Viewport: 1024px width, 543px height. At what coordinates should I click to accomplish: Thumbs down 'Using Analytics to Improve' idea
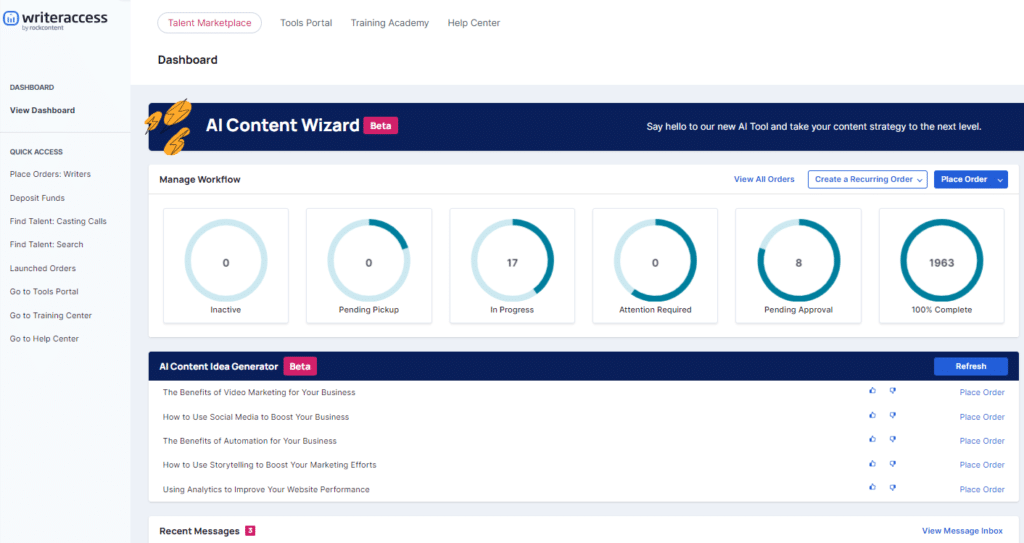point(893,487)
